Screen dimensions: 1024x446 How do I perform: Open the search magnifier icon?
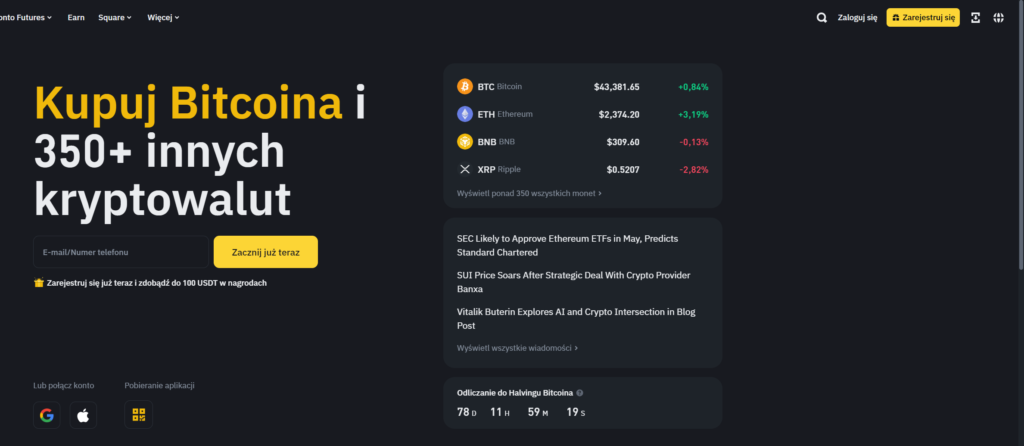coord(822,17)
